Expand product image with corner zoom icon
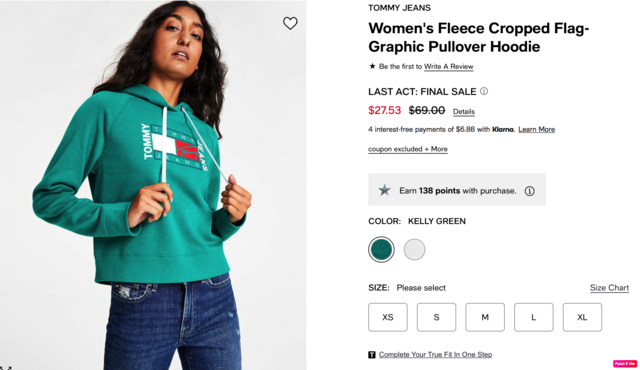This screenshot has width=640, height=370. coord(5,367)
